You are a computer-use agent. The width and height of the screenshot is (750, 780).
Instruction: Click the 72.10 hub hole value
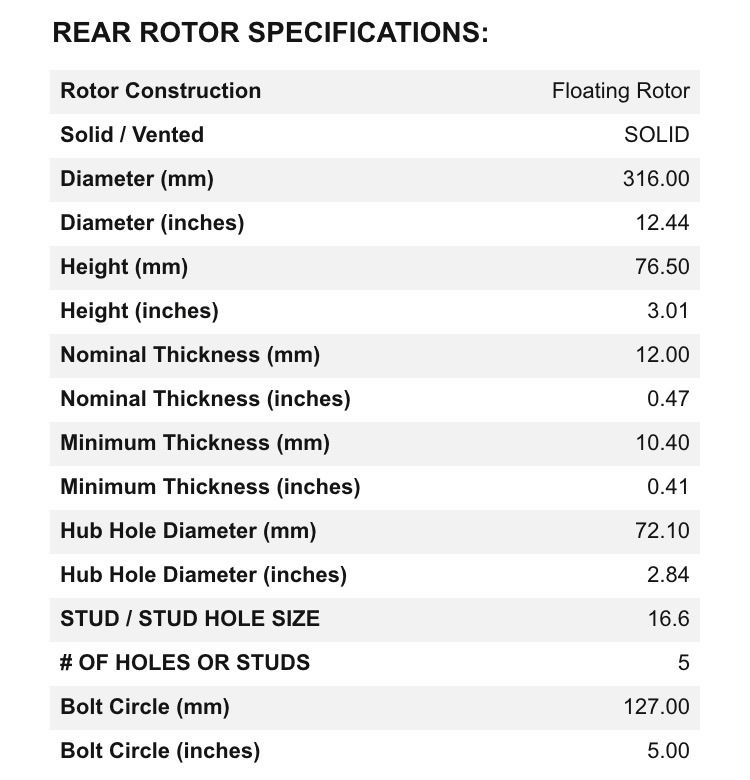click(662, 531)
